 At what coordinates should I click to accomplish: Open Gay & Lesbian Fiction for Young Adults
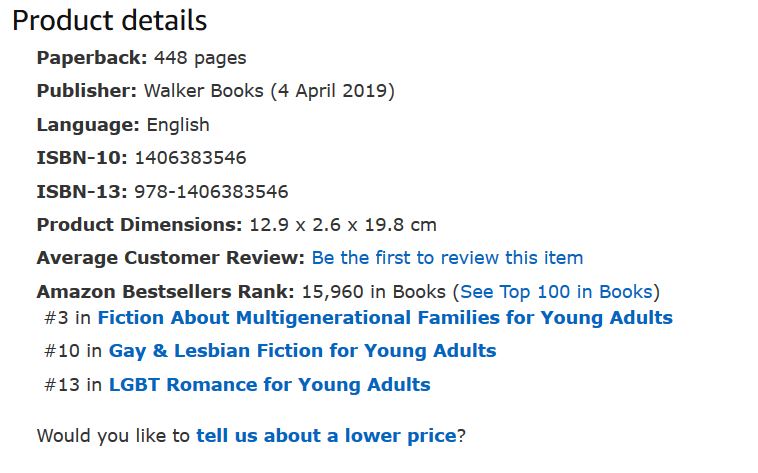point(302,351)
